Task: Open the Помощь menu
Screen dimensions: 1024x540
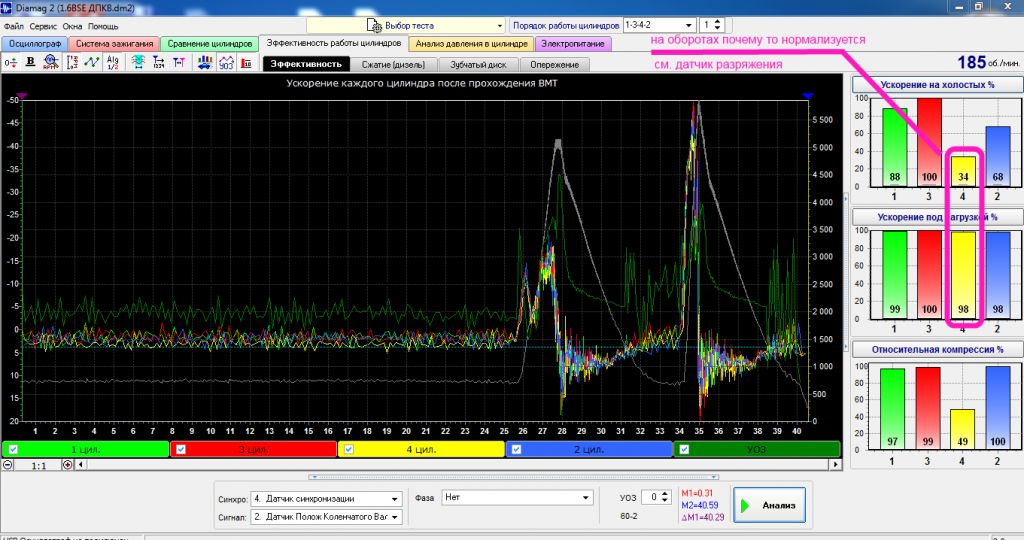Action: pos(103,26)
